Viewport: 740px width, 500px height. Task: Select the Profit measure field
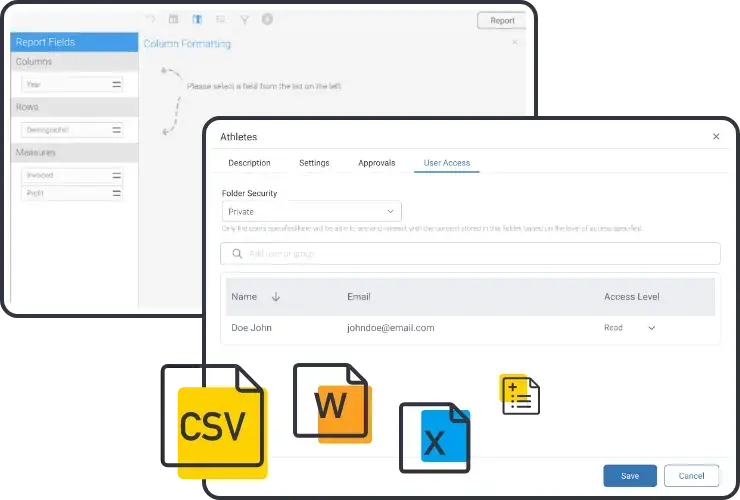pos(72,194)
